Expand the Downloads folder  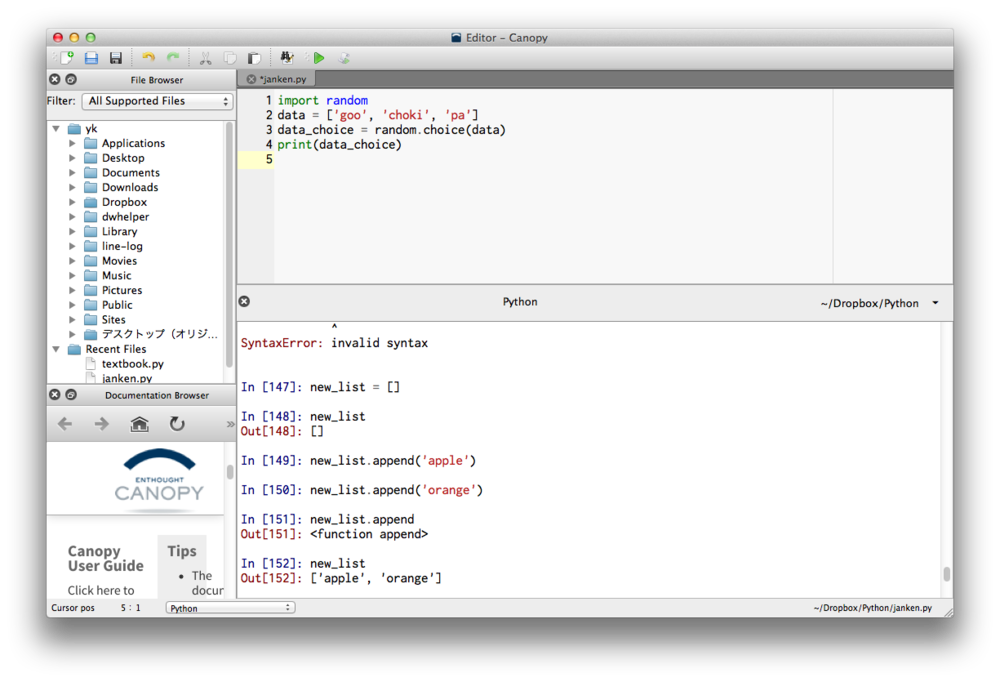(x=72, y=188)
